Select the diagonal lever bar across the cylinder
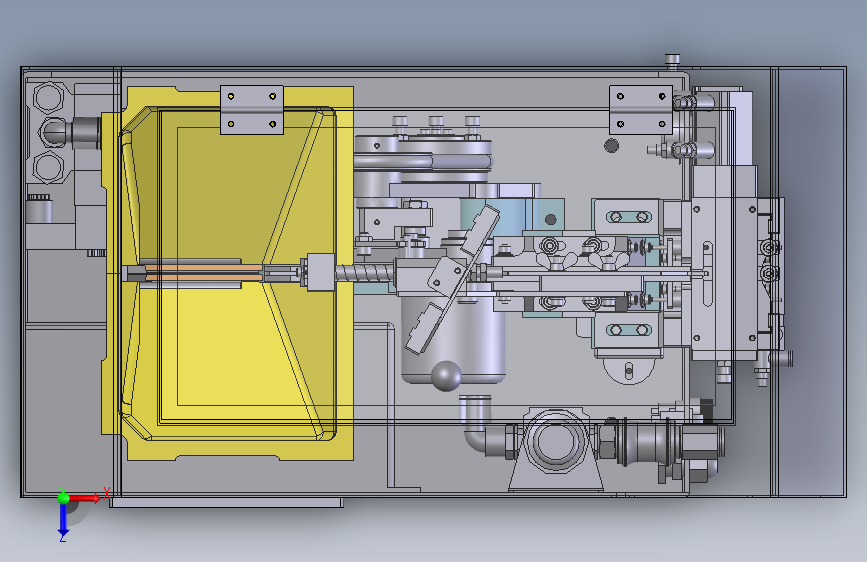This screenshot has height=562, width=867. pyautogui.click(x=452, y=279)
